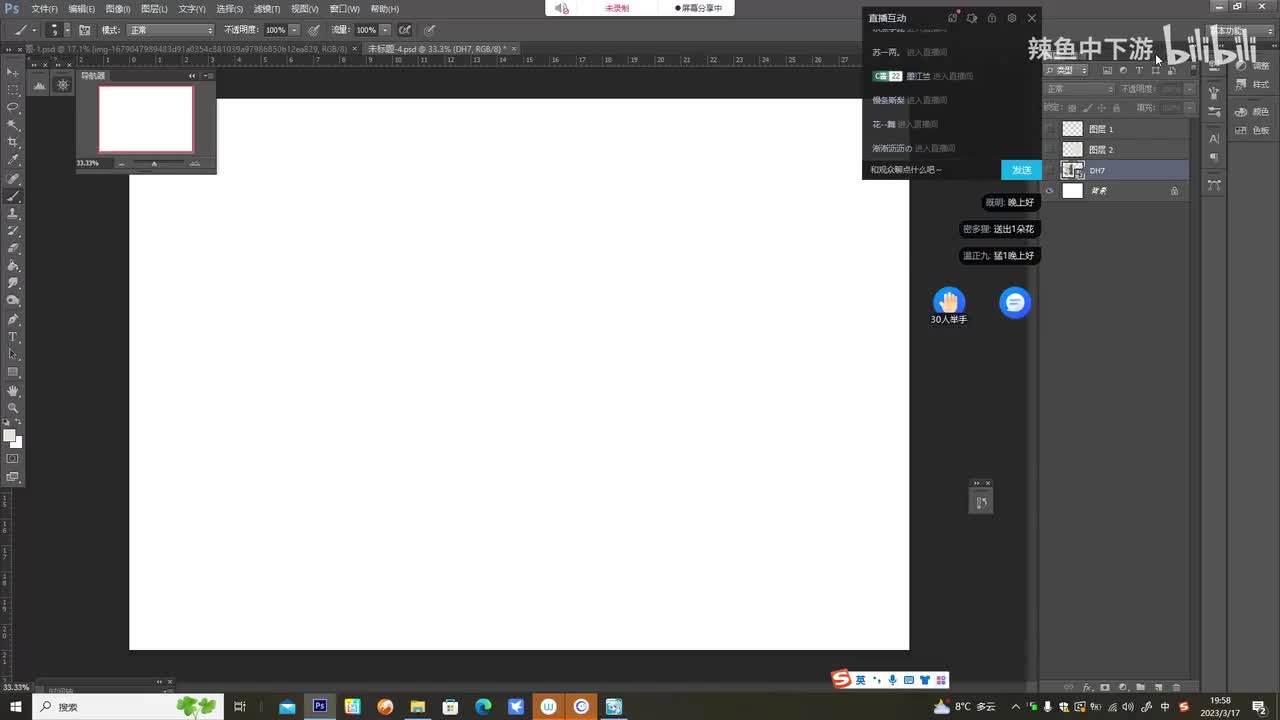The width and height of the screenshot is (1280, 720).
Task: Toggle visibility of 图层 2
Action: (x=1050, y=149)
